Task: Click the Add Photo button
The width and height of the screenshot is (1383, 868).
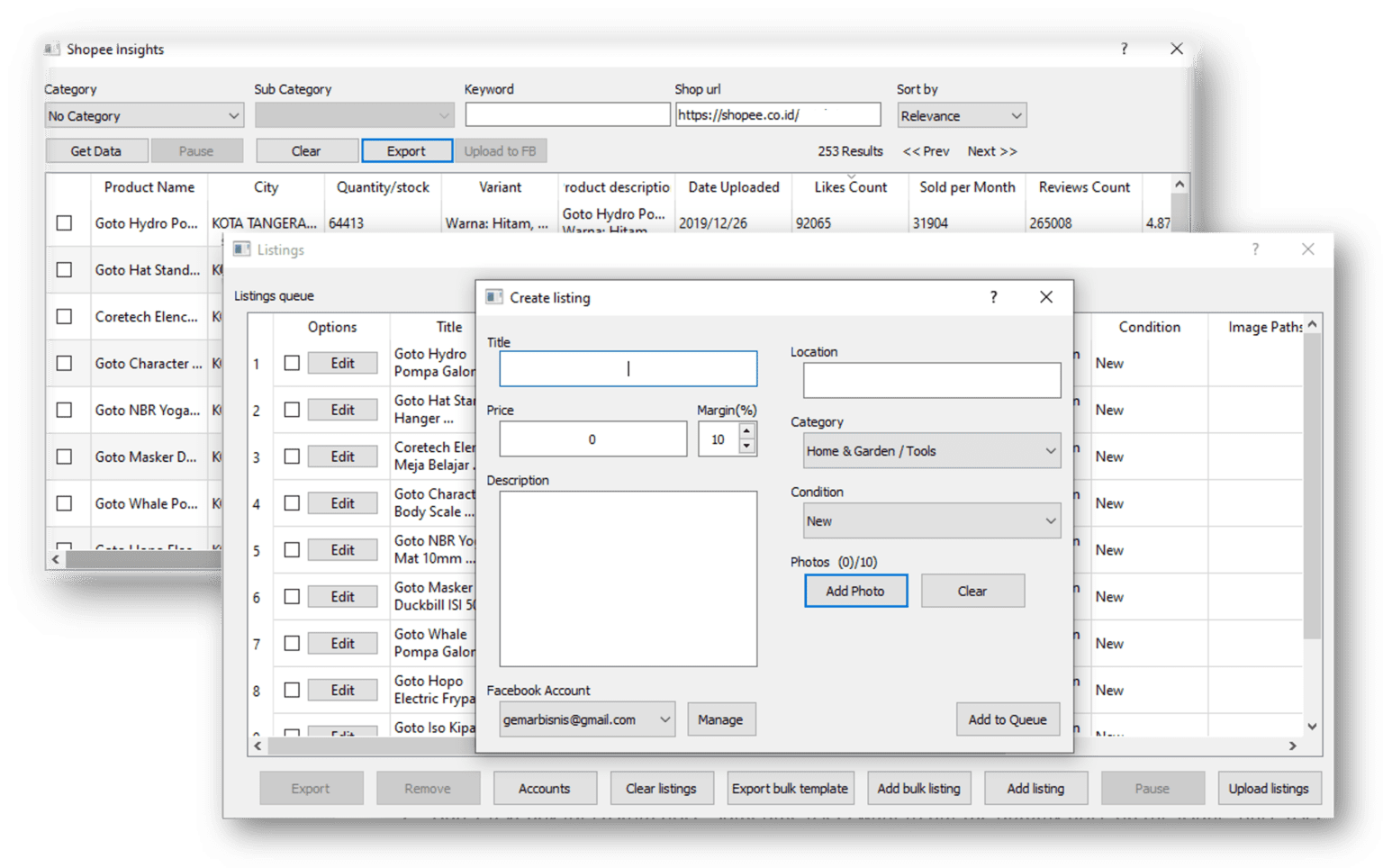Action: 854,592
